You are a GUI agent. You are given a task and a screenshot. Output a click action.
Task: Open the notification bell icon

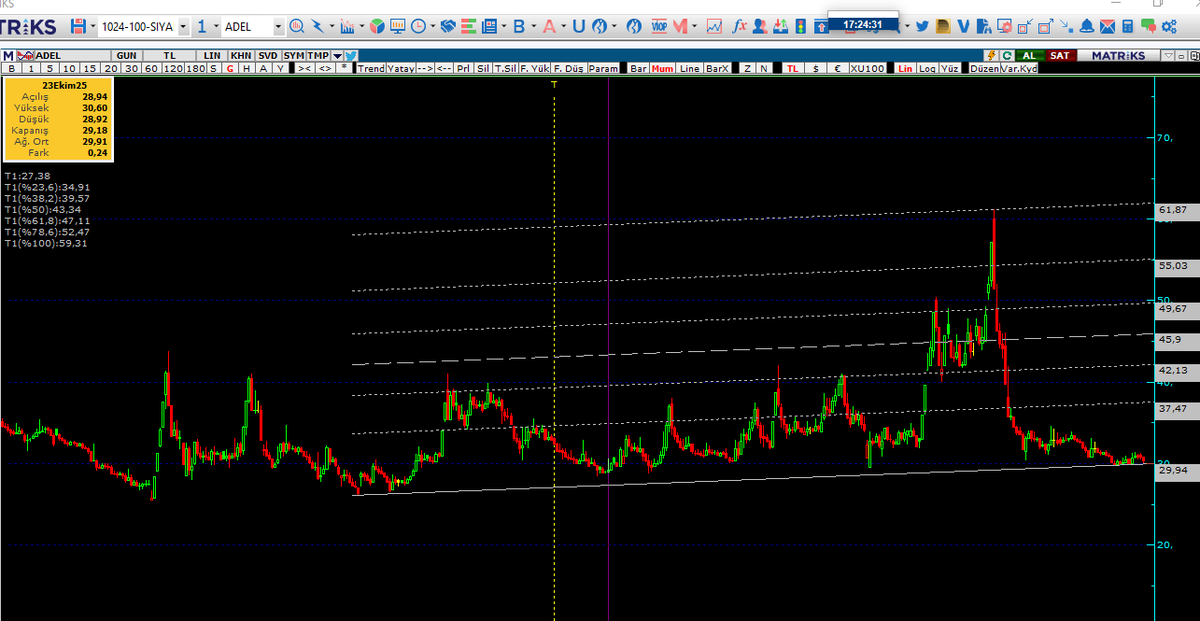1086,27
